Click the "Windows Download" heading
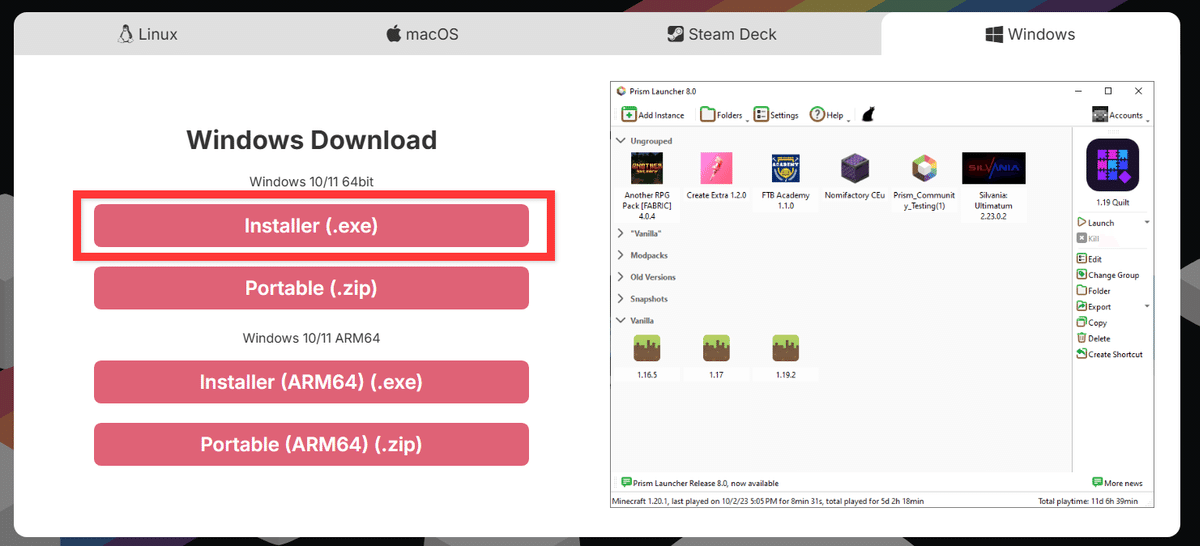The image size is (1200, 546). pos(311,139)
